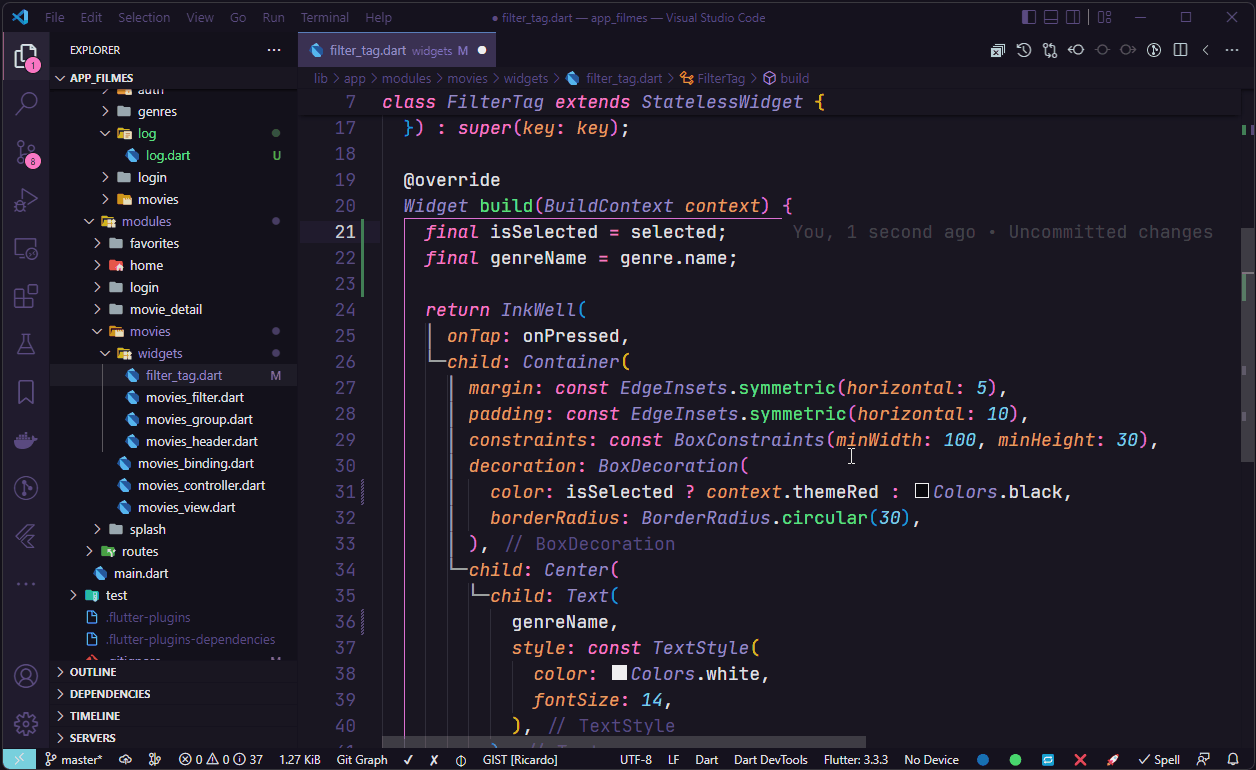
Task: Click the FilterTag breadcrumb
Action: coord(721,78)
